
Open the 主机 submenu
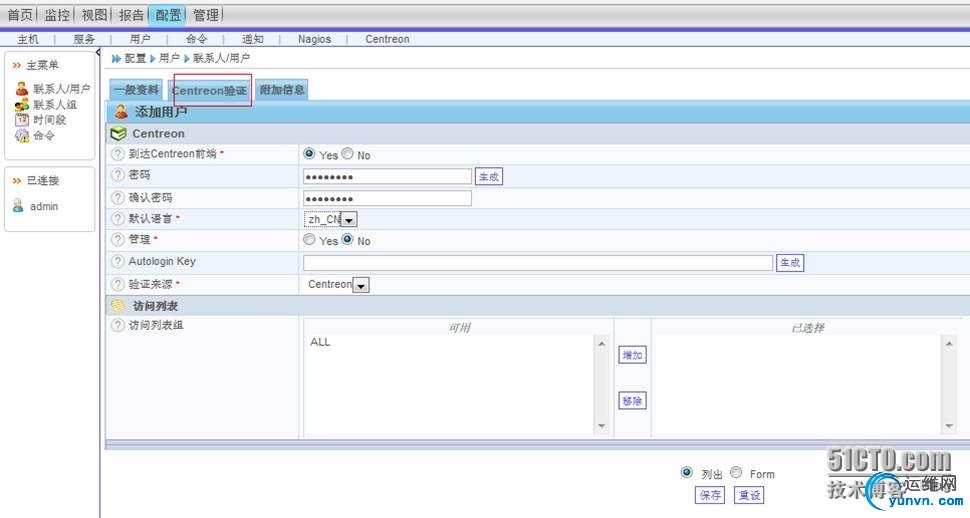click(28, 39)
